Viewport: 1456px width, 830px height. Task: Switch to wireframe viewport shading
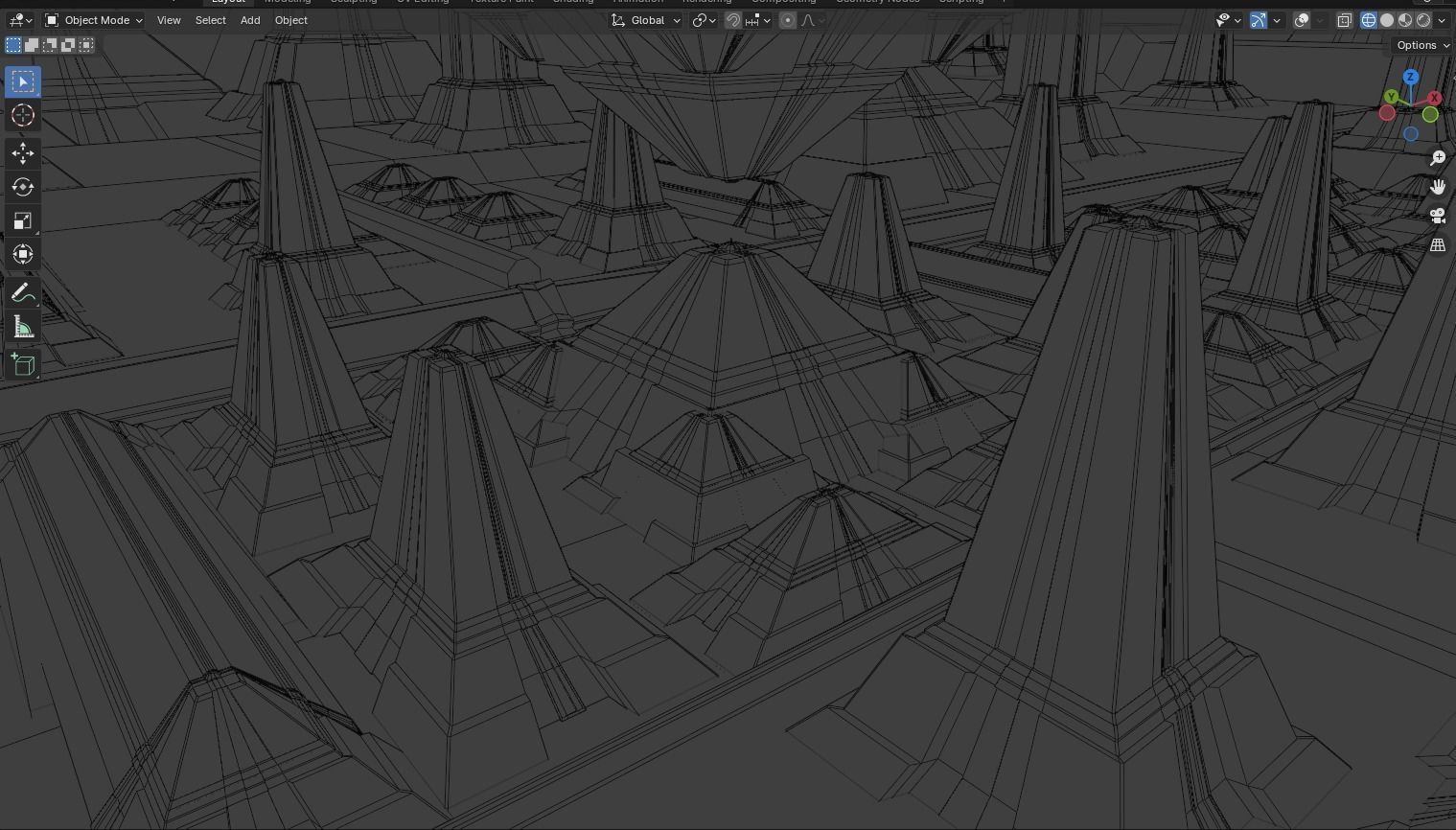(x=1369, y=20)
